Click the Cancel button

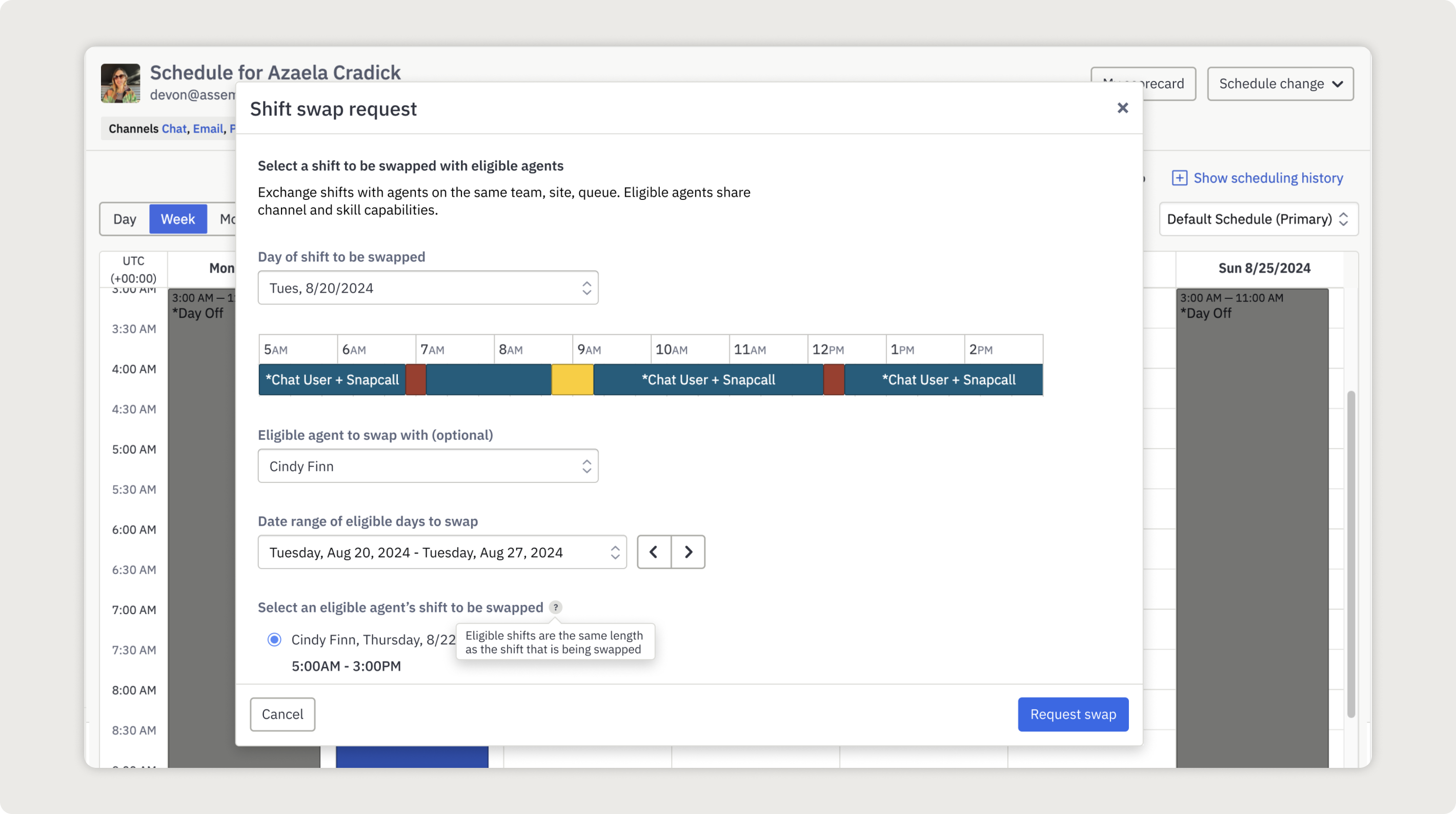282,714
